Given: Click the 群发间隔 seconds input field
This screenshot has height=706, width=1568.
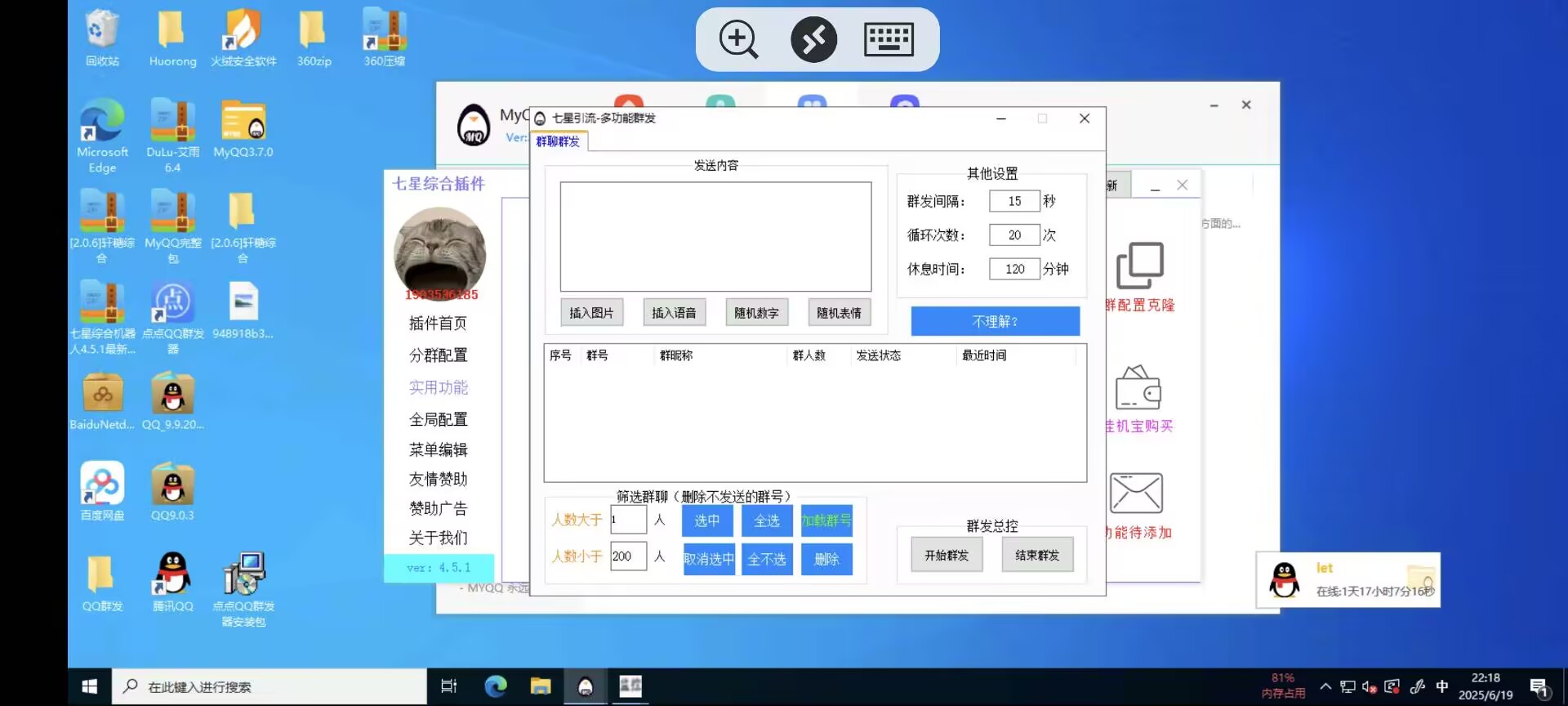Looking at the screenshot, I should (1013, 201).
